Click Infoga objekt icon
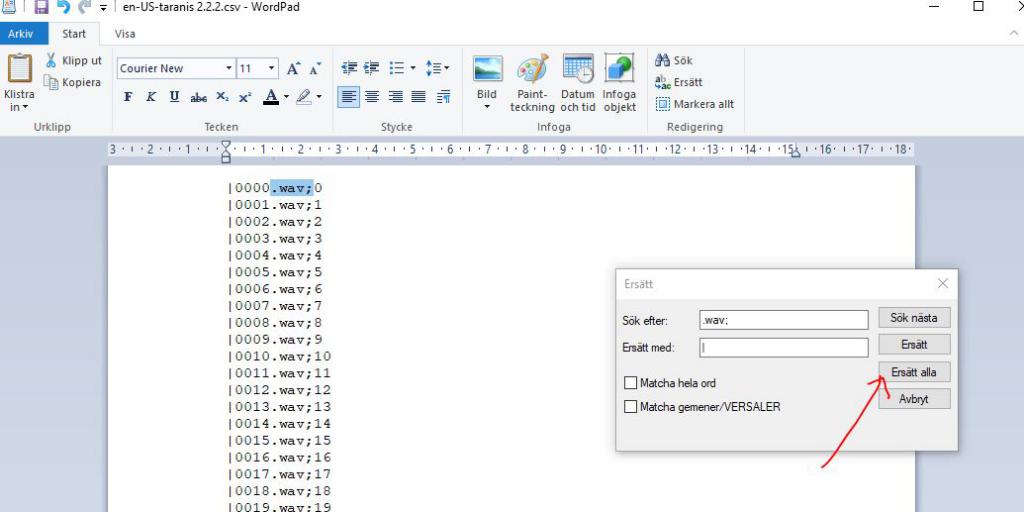Screen dimensions: 1024x512 pyautogui.click(x=619, y=82)
